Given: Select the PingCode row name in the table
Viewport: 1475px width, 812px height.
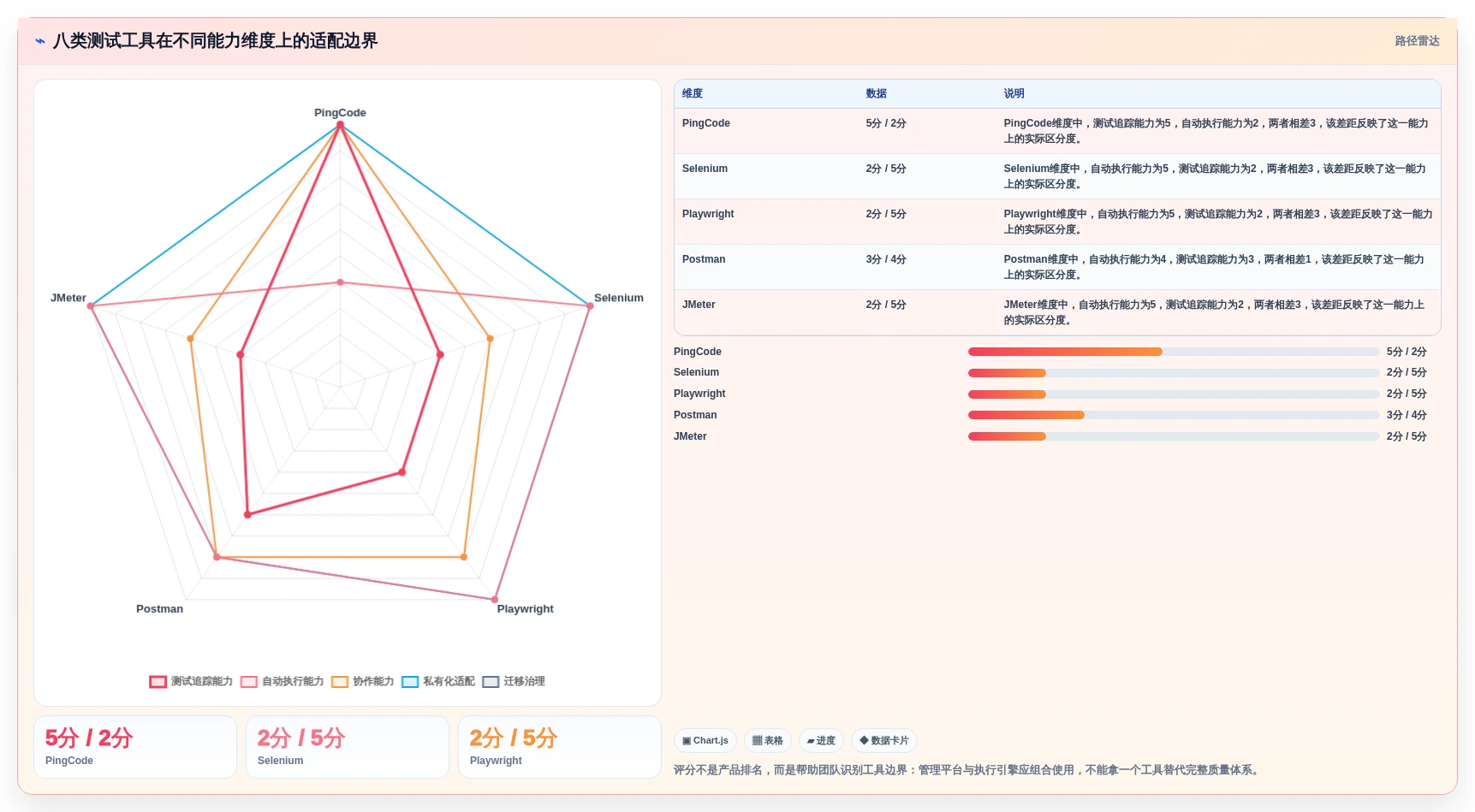Looking at the screenshot, I should pyautogui.click(x=706, y=123).
